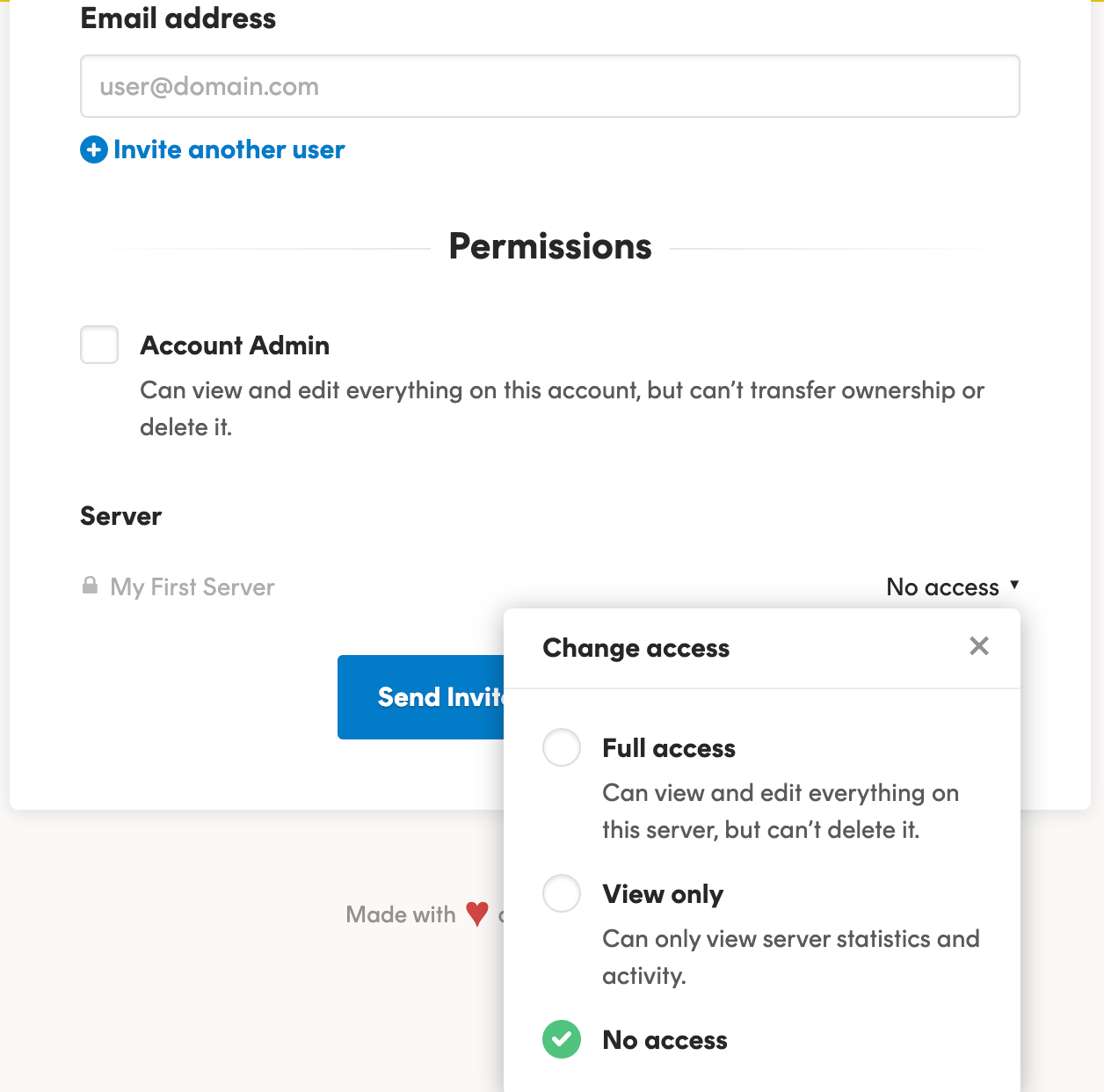Click the blue plus icon beside Invite another user

pos(94,150)
